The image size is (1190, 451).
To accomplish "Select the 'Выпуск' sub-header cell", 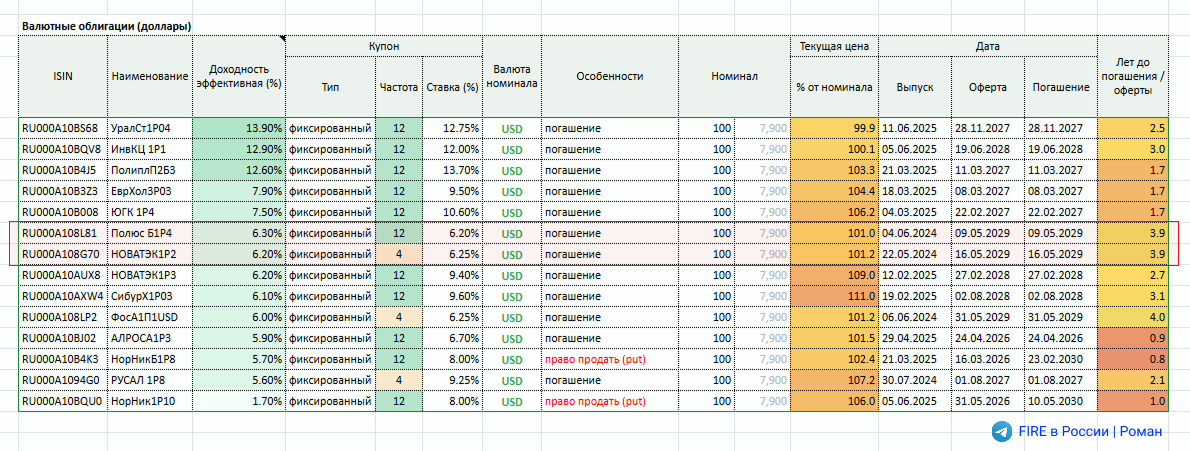I will point(915,87).
